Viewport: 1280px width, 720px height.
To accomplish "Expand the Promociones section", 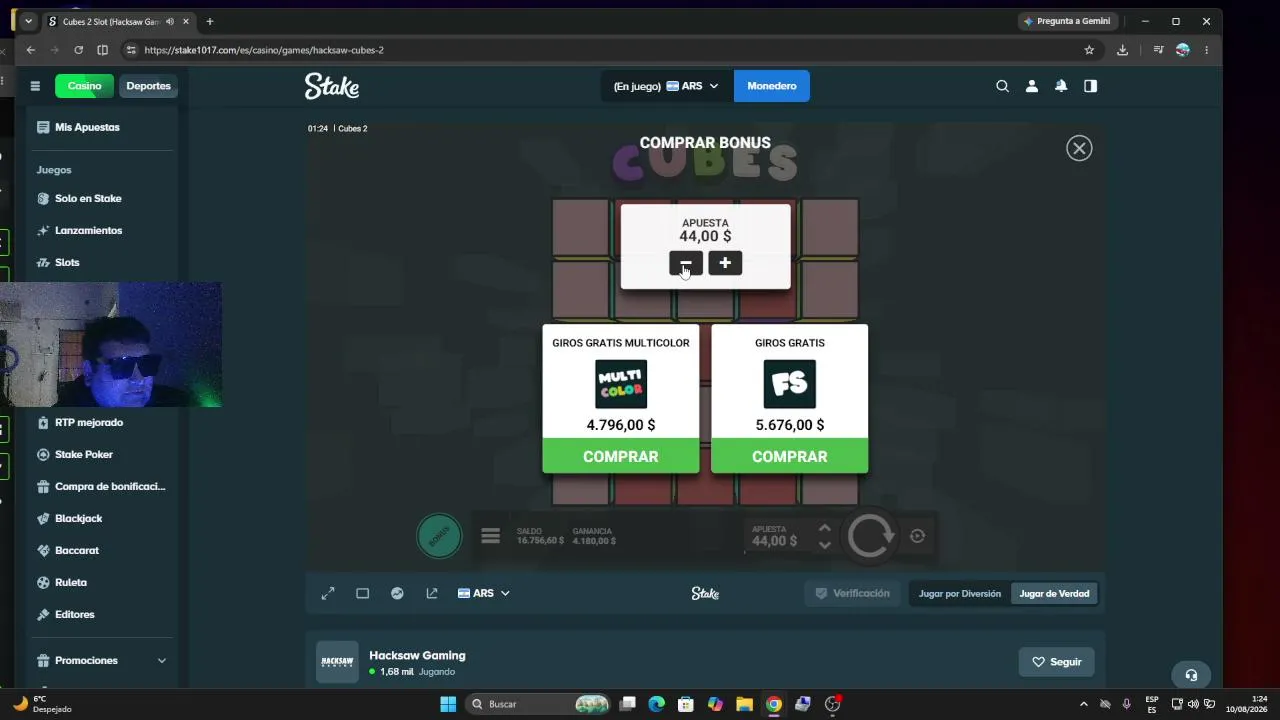I will (100, 660).
